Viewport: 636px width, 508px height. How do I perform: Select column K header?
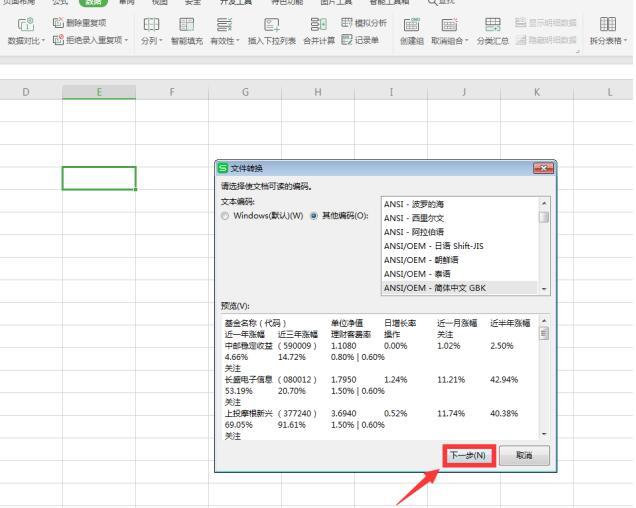coord(537,92)
